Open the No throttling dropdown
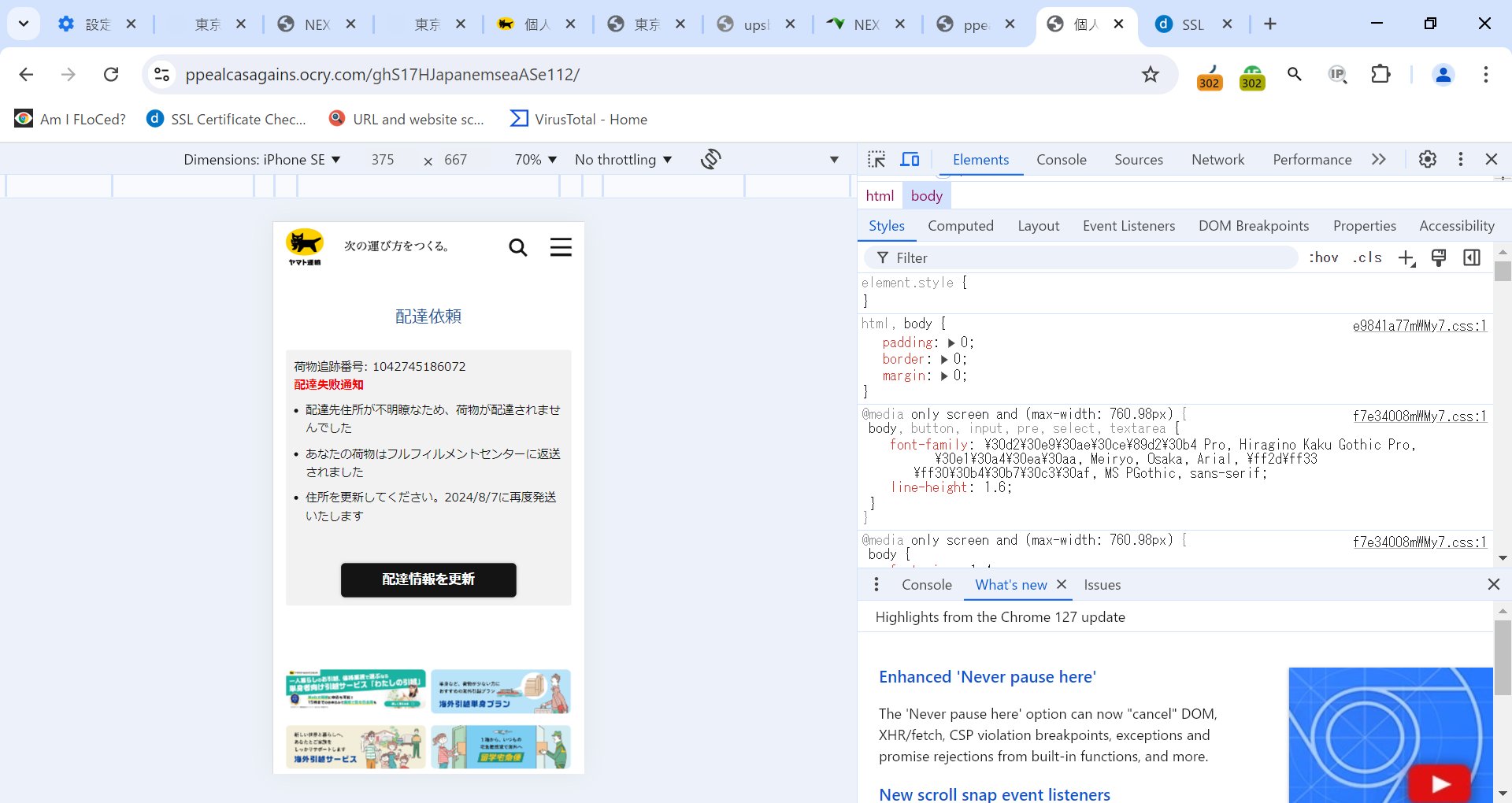This screenshot has height=803, width=1512. (x=623, y=160)
